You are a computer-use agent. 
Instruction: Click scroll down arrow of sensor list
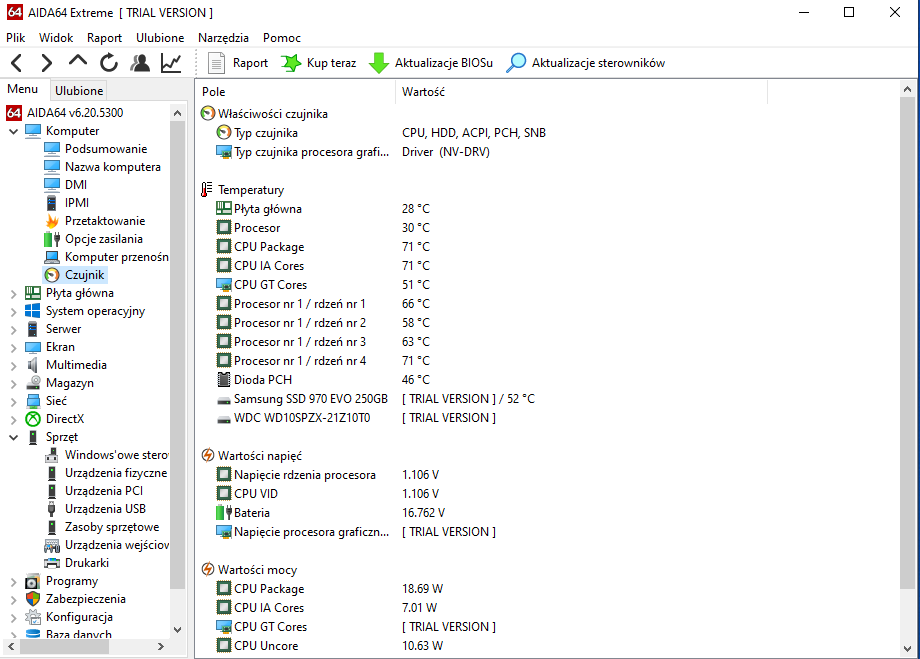(x=907, y=648)
